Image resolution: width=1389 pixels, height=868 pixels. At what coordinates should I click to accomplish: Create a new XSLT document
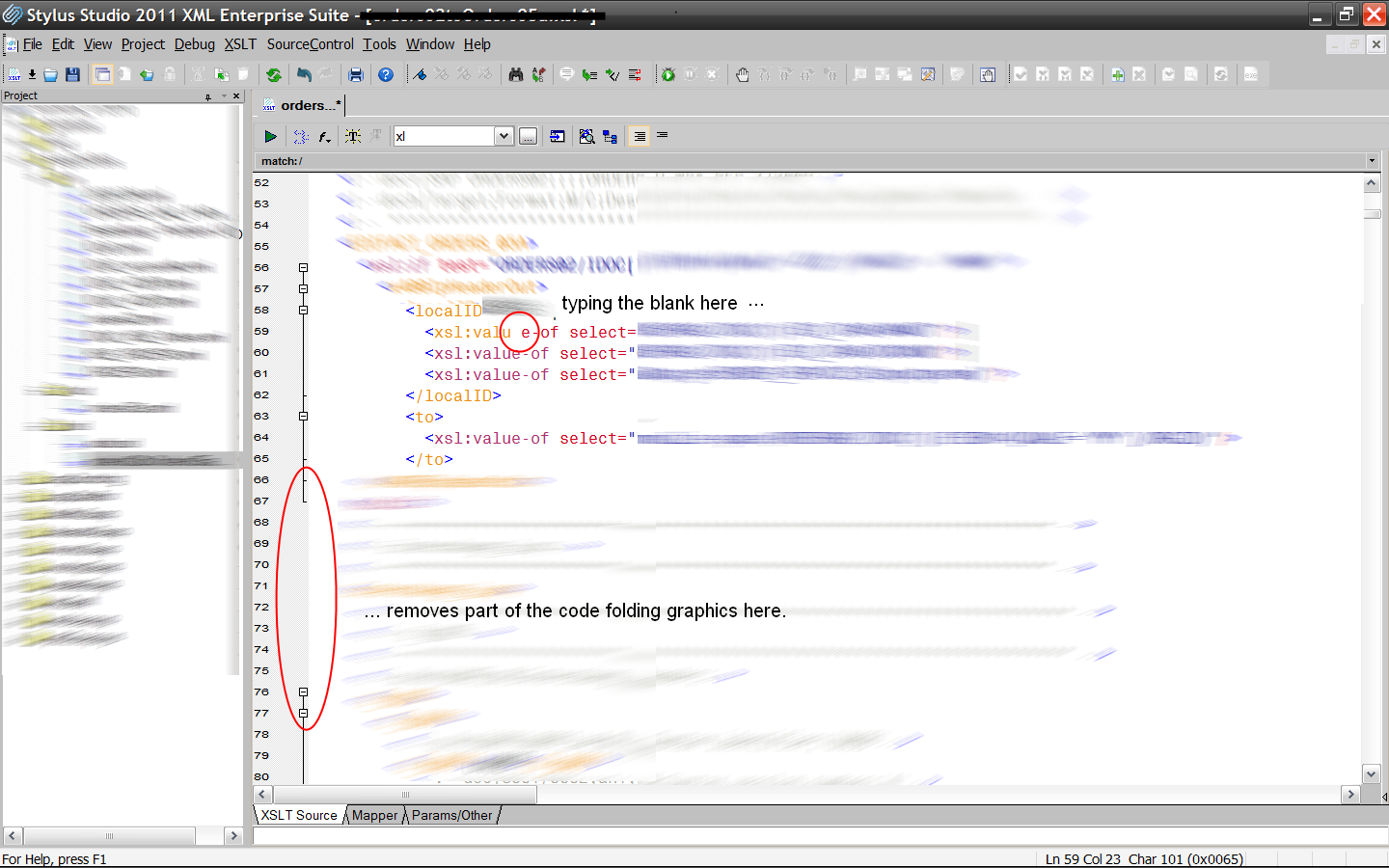click(x=14, y=74)
